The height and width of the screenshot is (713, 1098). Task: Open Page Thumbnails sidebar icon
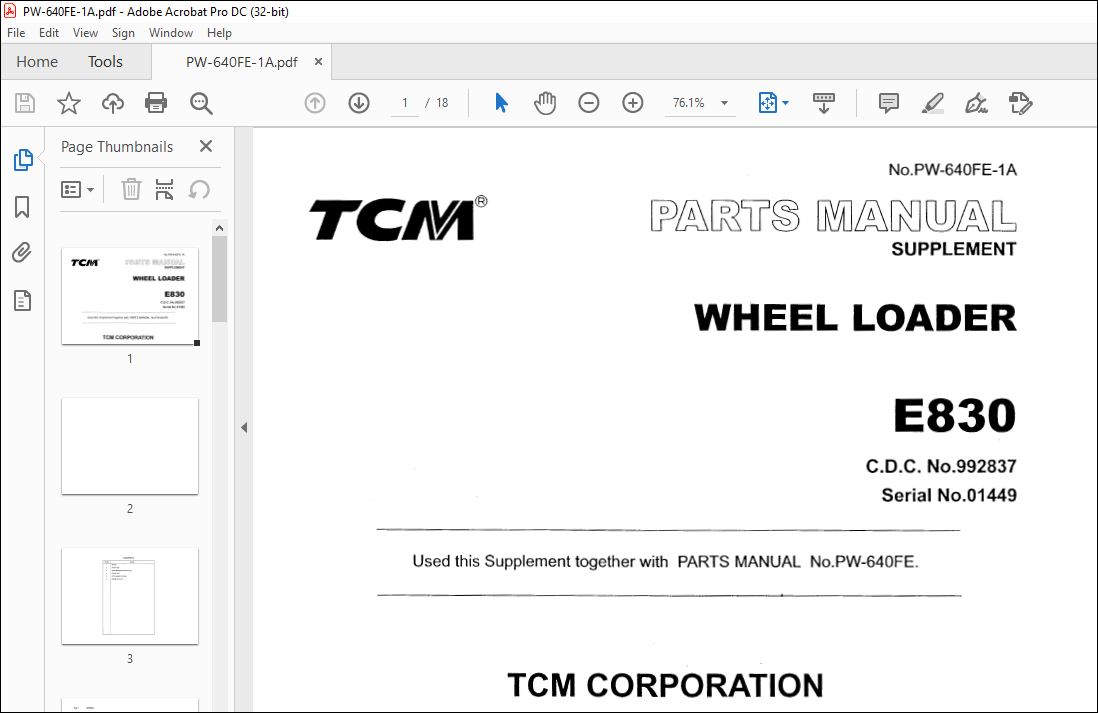click(22, 160)
